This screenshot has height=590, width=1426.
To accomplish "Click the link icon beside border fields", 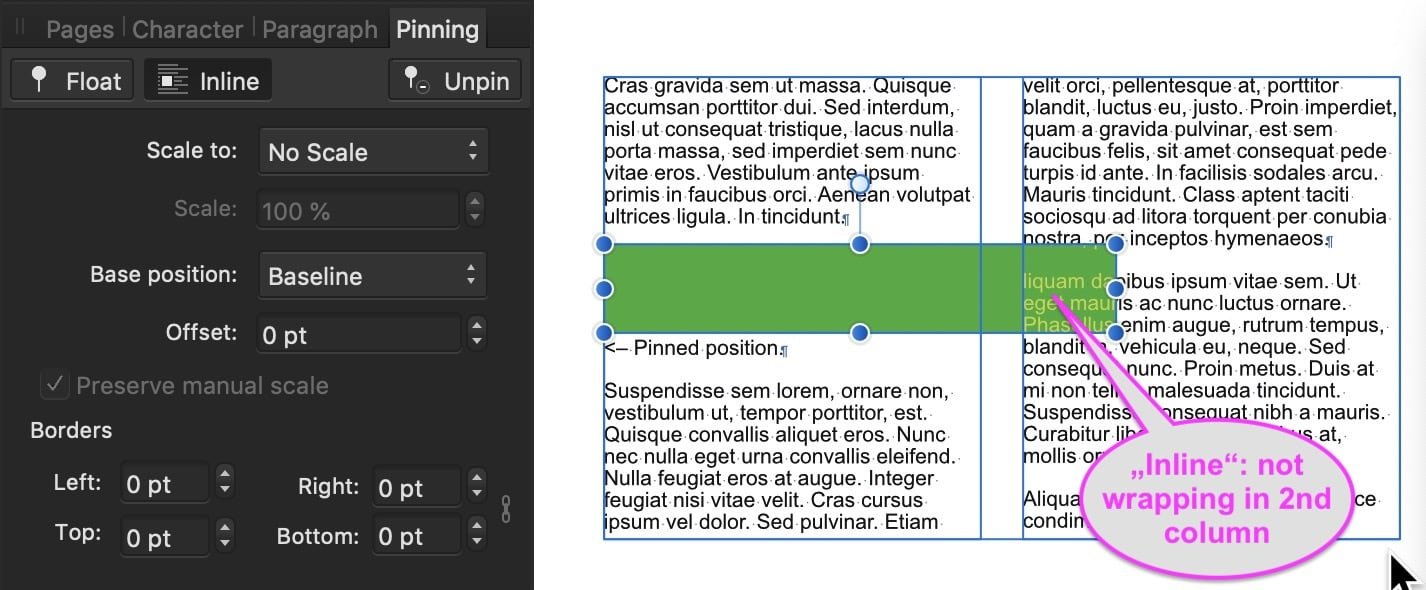I will (x=506, y=510).
